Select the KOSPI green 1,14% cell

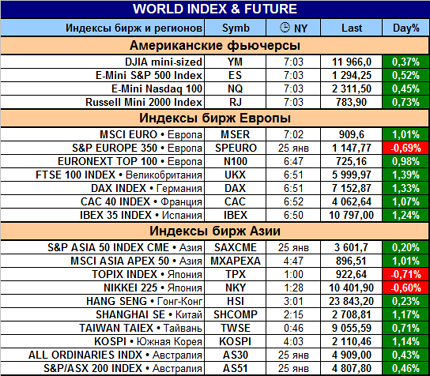pos(406,341)
